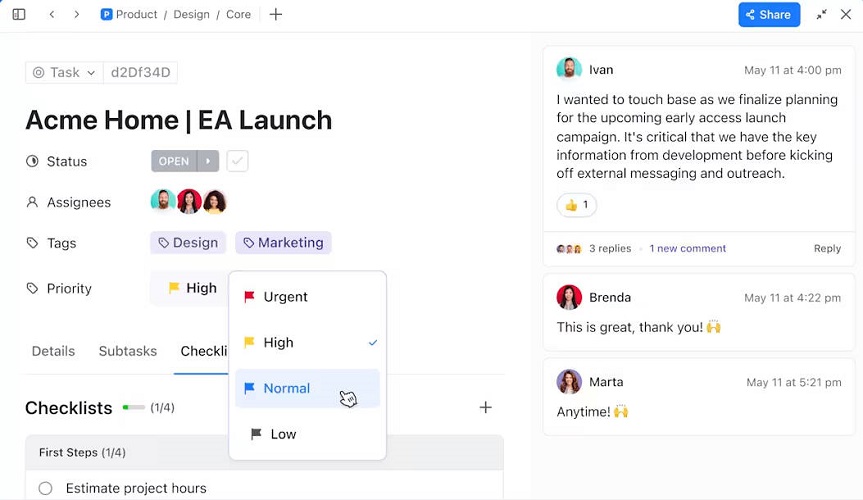Advance status with the arrow next to OPEN
The width and height of the screenshot is (863, 500).
coord(208,161)
